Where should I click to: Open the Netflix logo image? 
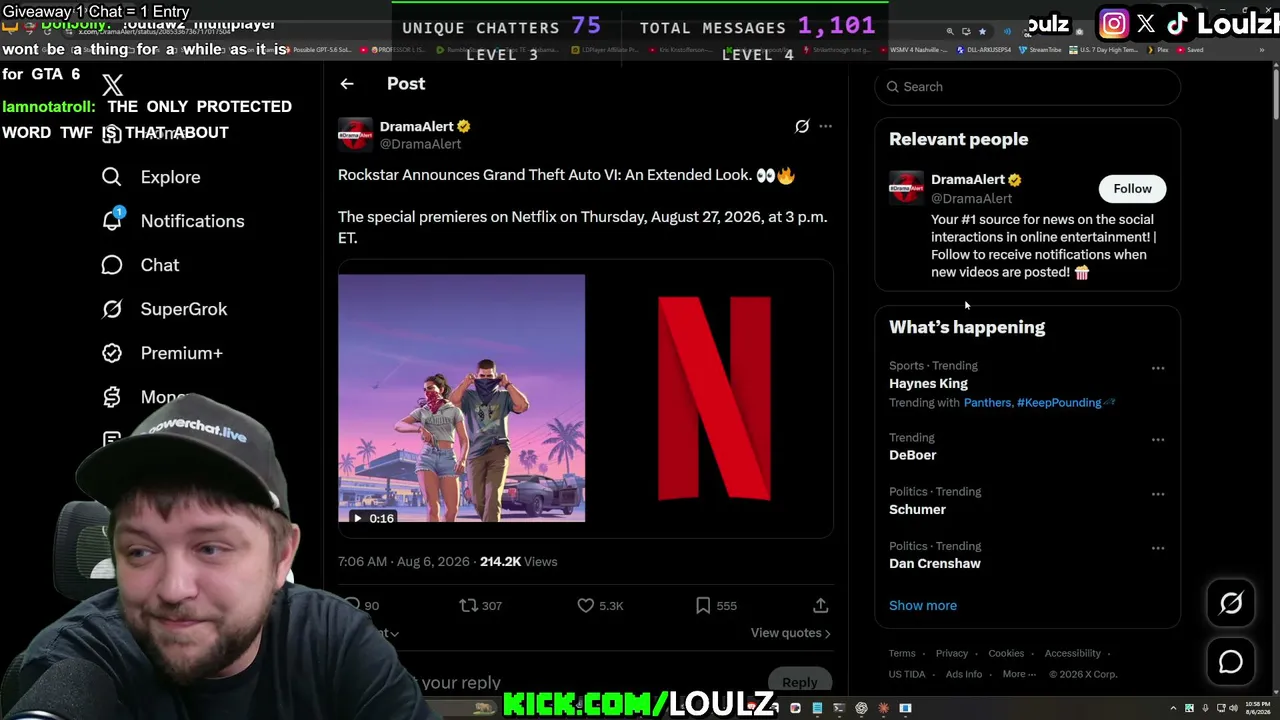[714, 398]
